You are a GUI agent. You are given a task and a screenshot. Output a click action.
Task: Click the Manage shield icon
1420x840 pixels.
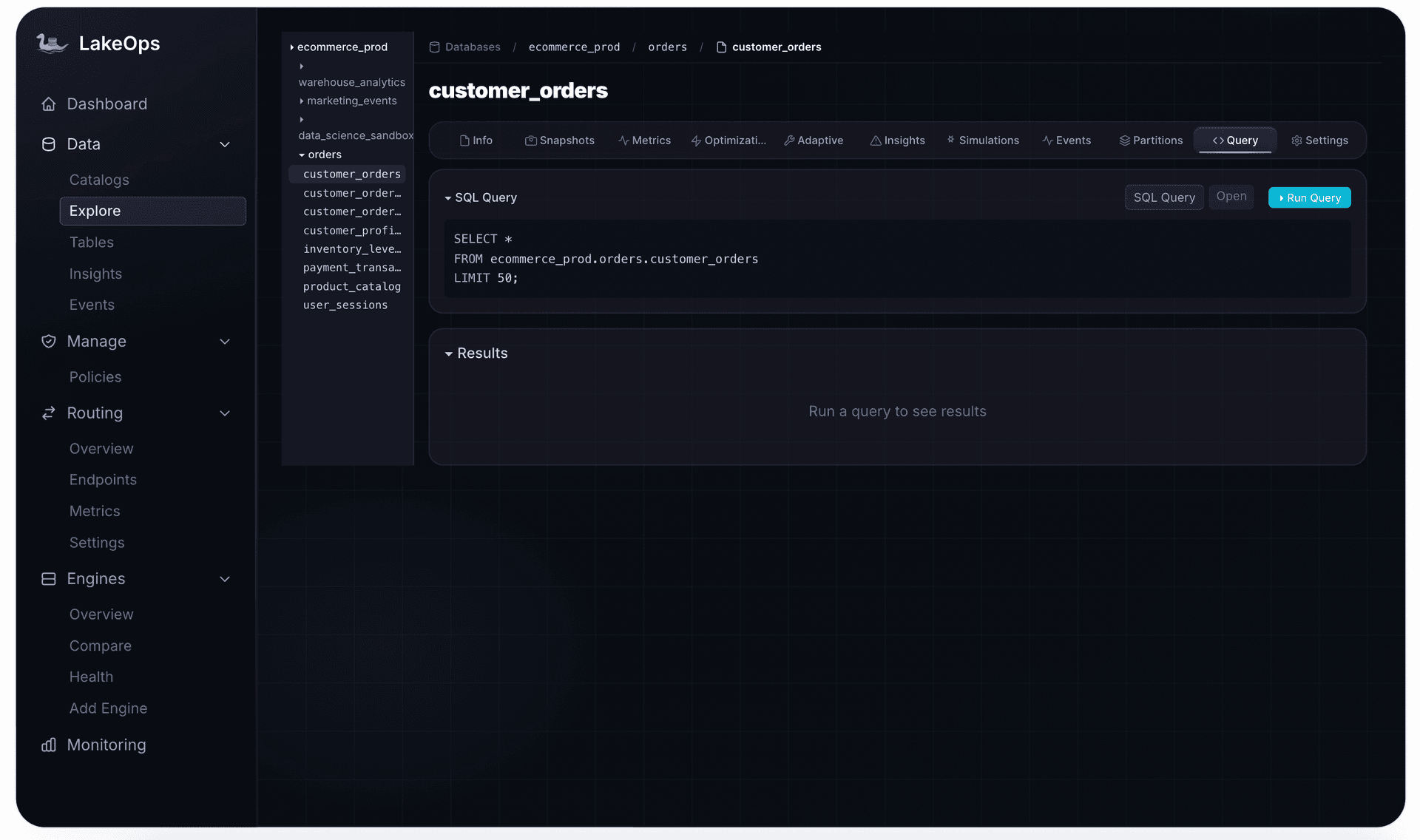[x=49, y=342]
